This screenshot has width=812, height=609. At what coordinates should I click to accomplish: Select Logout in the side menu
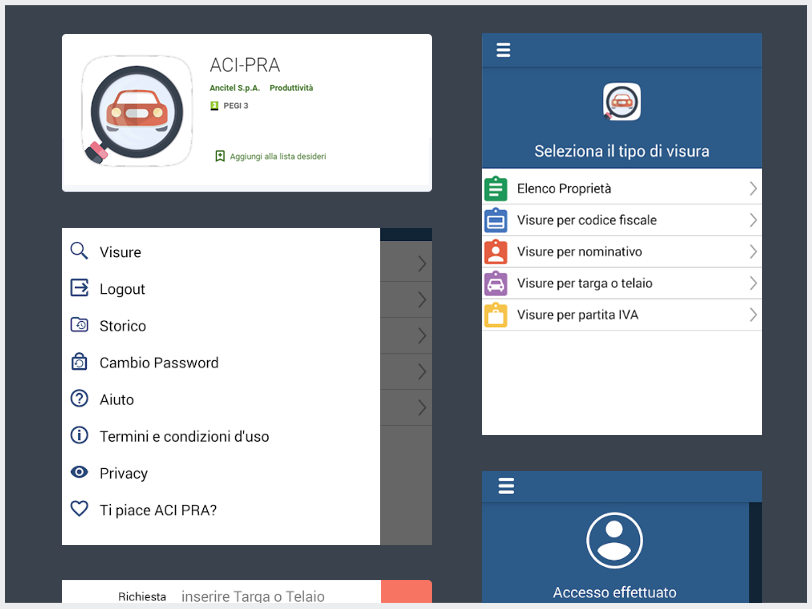pos(122,289)
